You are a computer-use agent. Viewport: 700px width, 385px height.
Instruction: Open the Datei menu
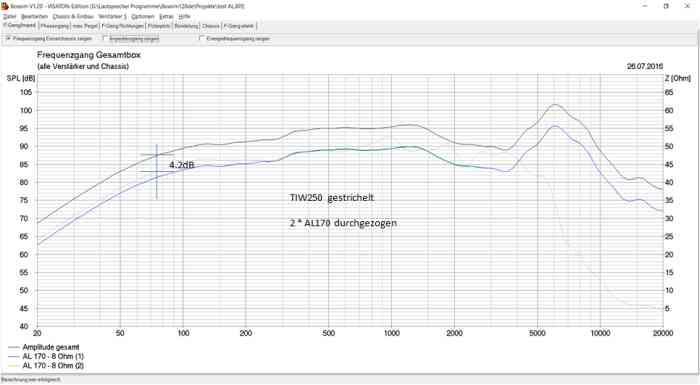click(x=9, y=17)
